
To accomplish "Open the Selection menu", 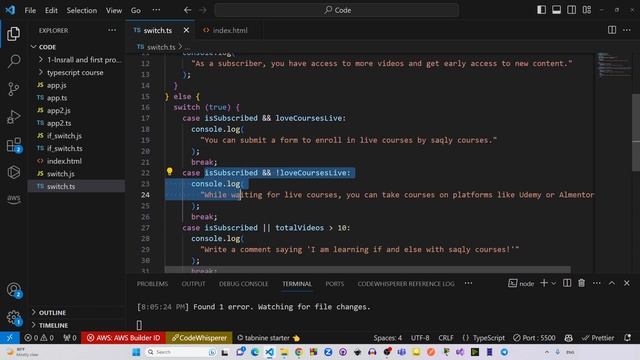I will point(82,10).
